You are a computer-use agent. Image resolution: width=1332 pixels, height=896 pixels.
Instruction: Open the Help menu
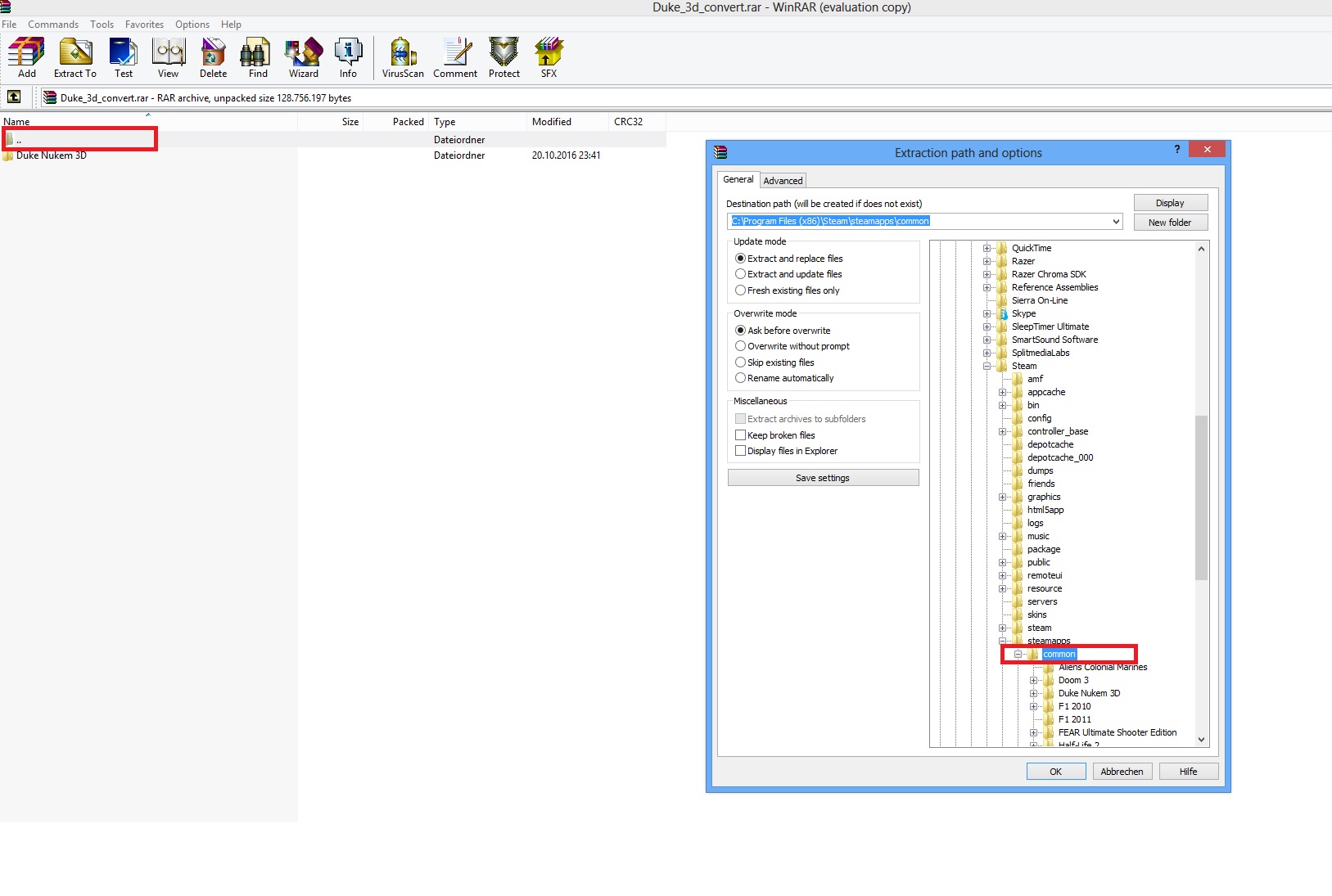click(231, 25)
